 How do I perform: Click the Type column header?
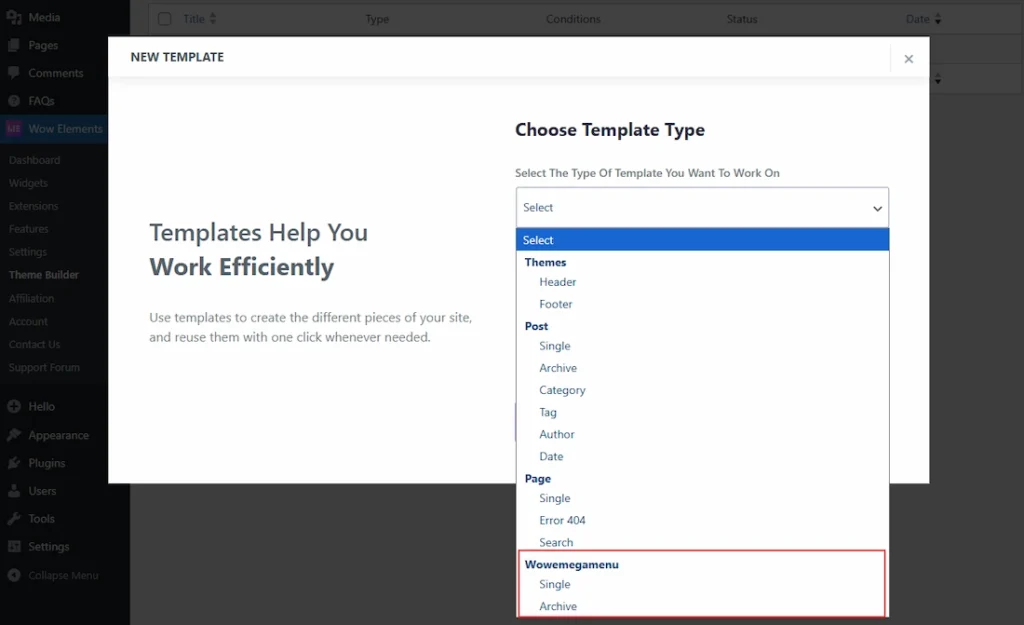[377, 19]
